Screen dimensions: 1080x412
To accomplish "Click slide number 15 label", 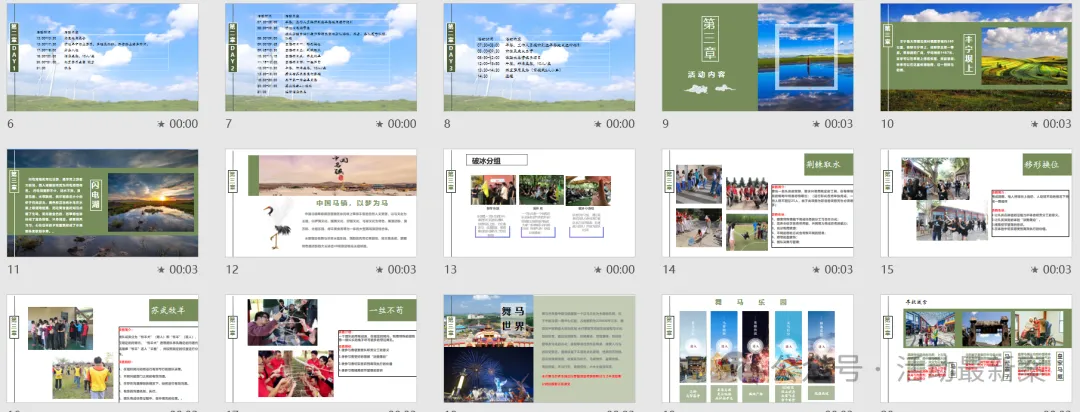I will [887, 269].
